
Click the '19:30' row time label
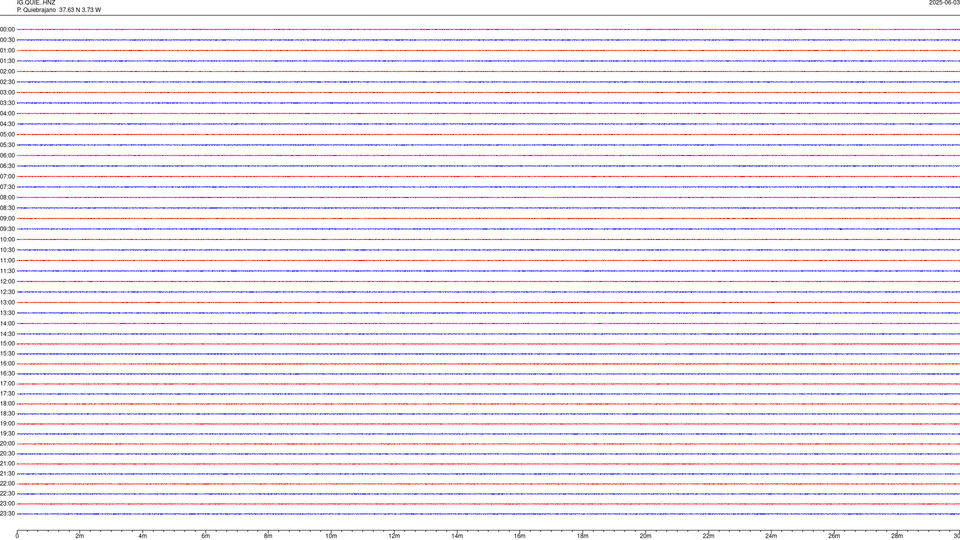[x=7, y=433]
